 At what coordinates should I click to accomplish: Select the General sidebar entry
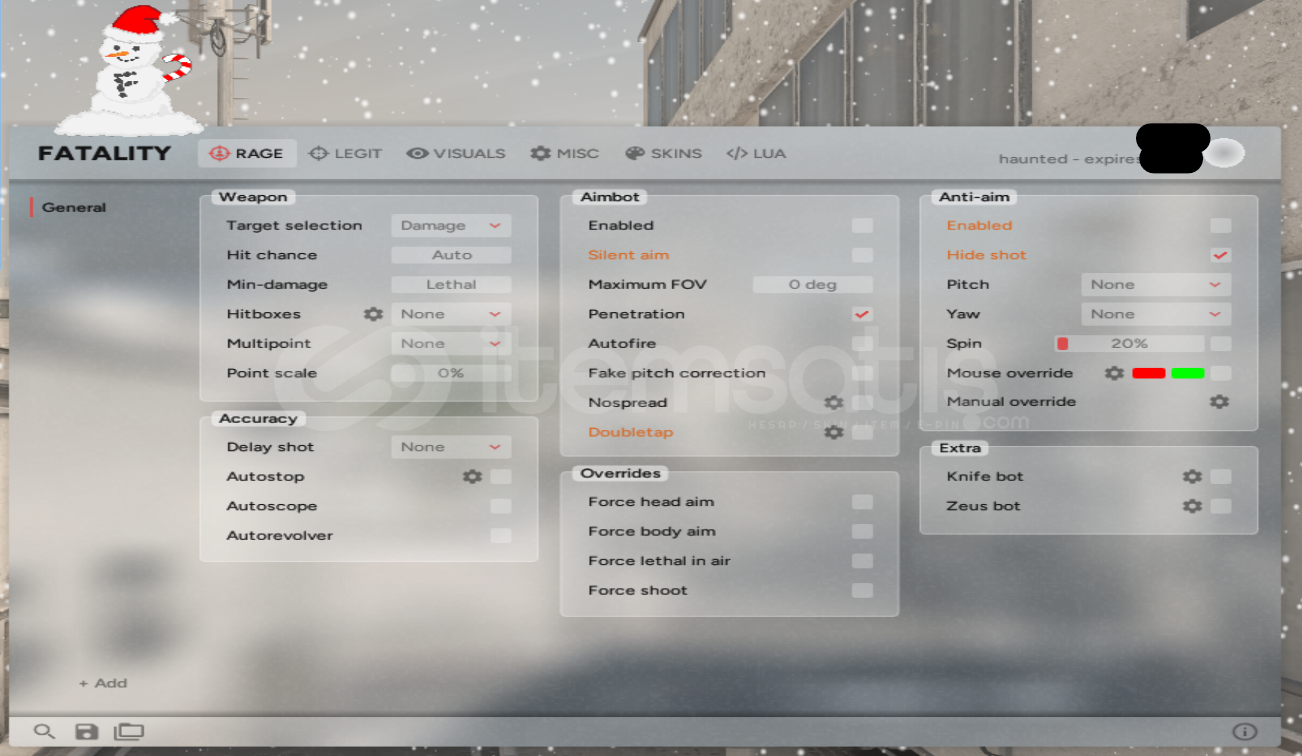tap(74, 208)
